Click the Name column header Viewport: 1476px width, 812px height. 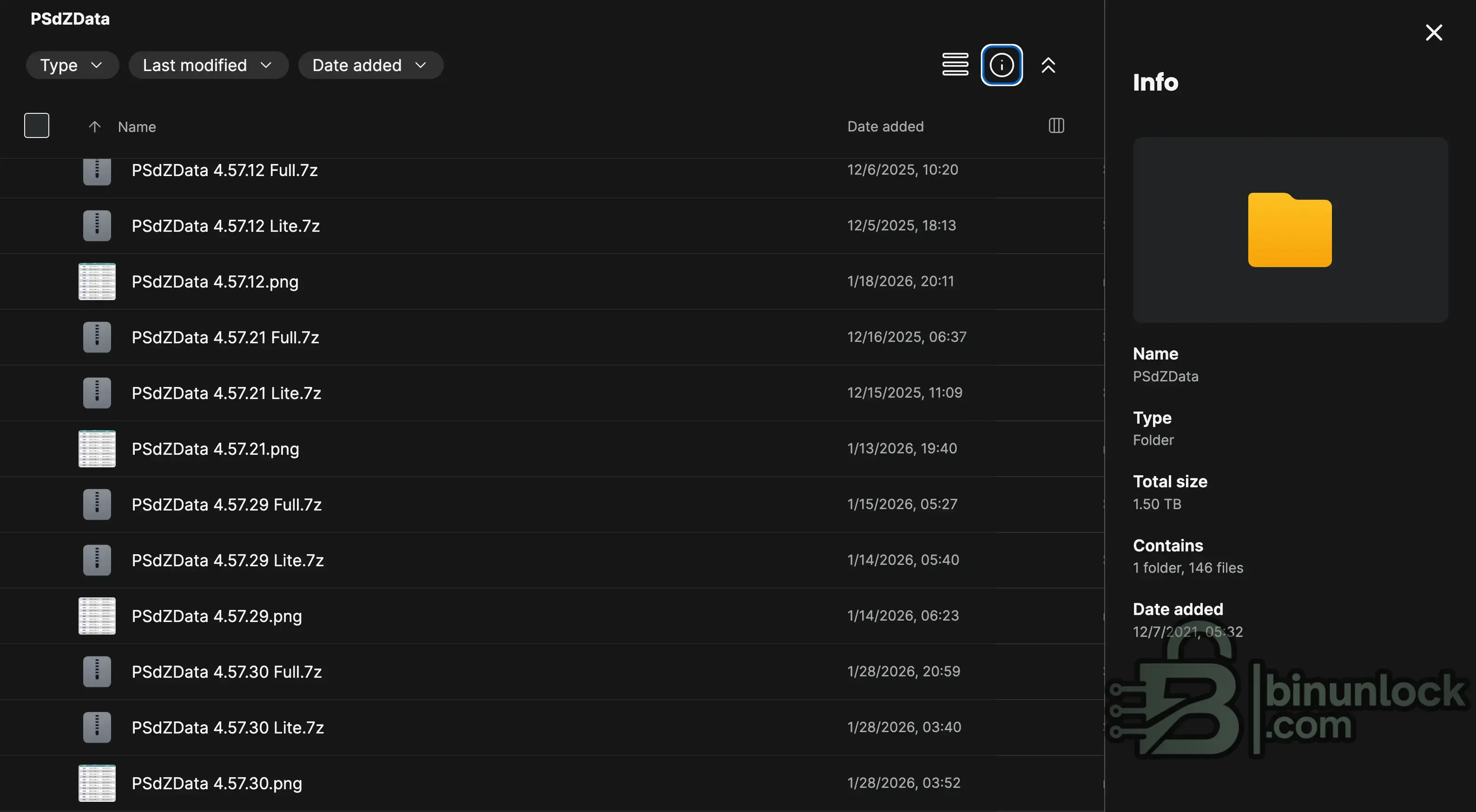pyautogui.click(x=137, y=126)
